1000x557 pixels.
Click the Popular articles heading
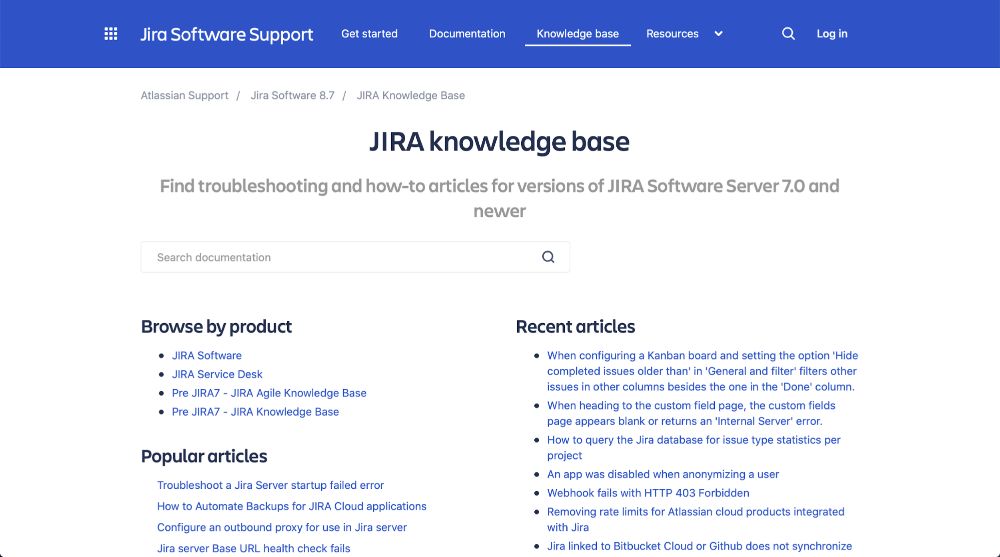[204, 456]
